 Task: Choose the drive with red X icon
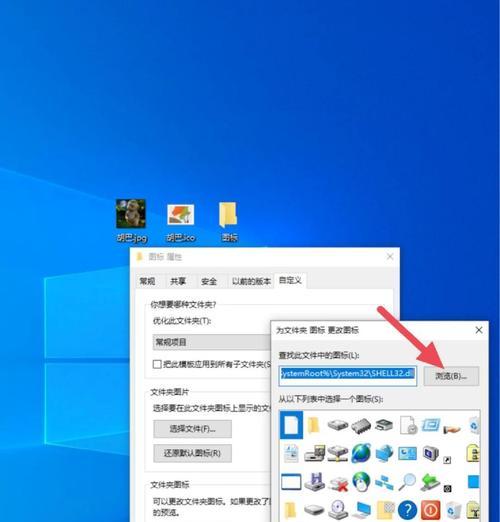pyautogui.click(x=338, y=483)
